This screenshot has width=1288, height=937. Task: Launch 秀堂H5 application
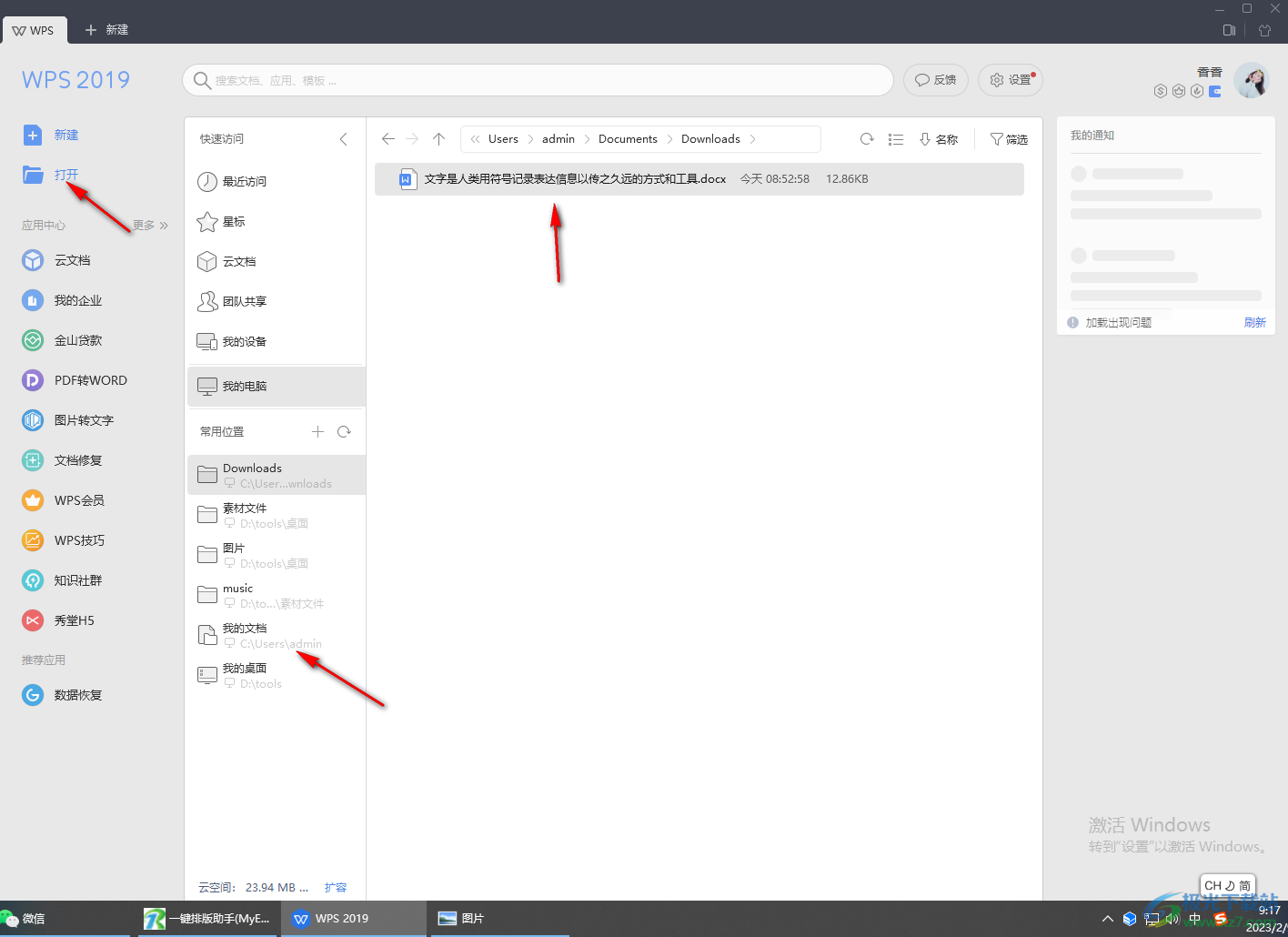pyautogui.click(x=58, y=620)
